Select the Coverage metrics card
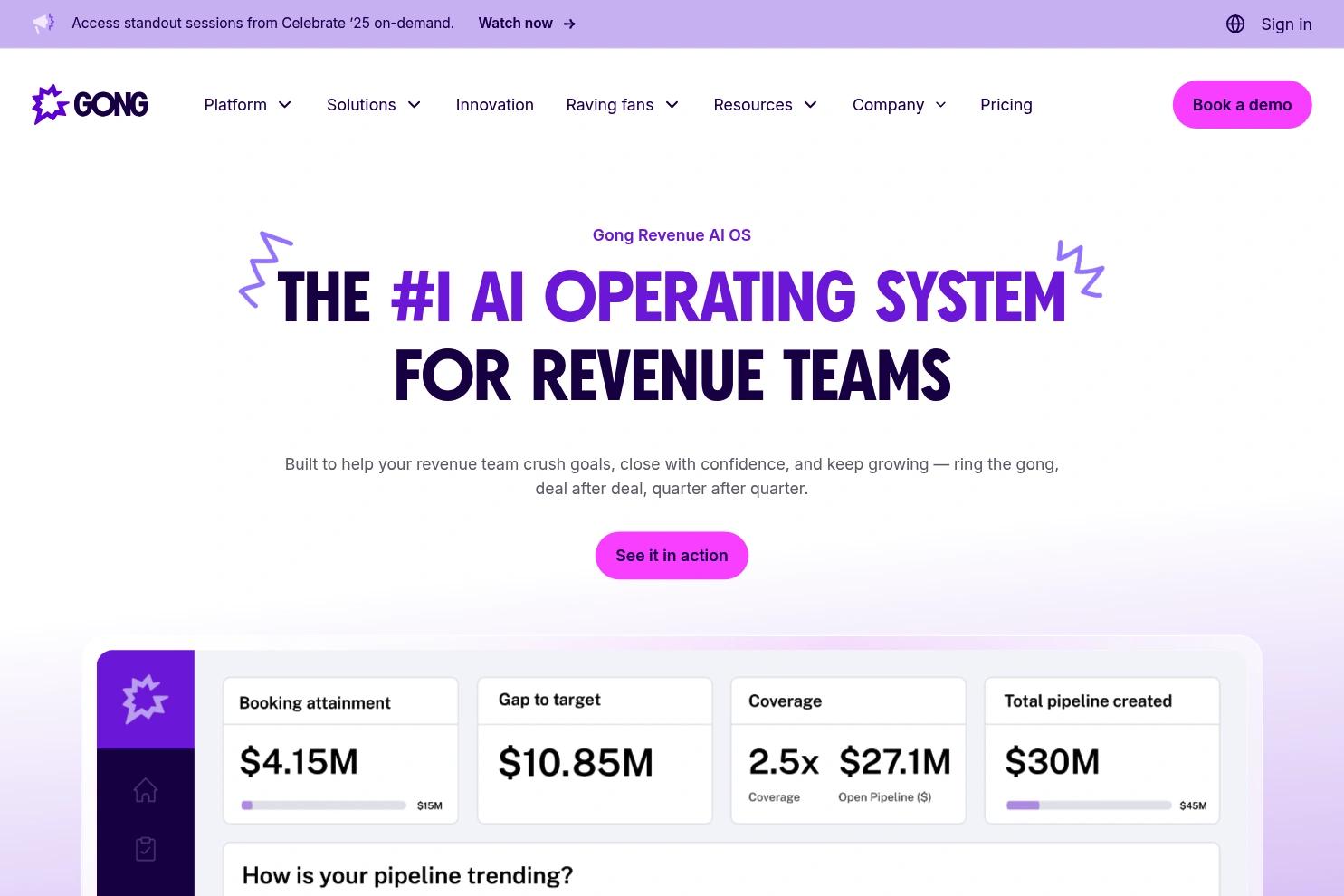The image size is (1344, 896). click(848, 750)
